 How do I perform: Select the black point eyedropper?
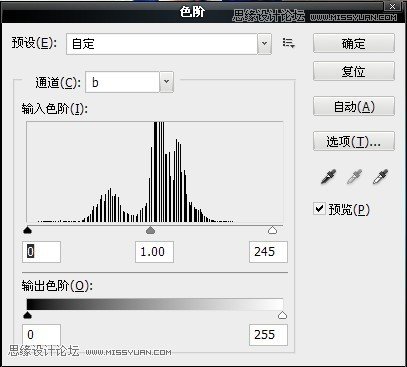(x=328, y=176)
